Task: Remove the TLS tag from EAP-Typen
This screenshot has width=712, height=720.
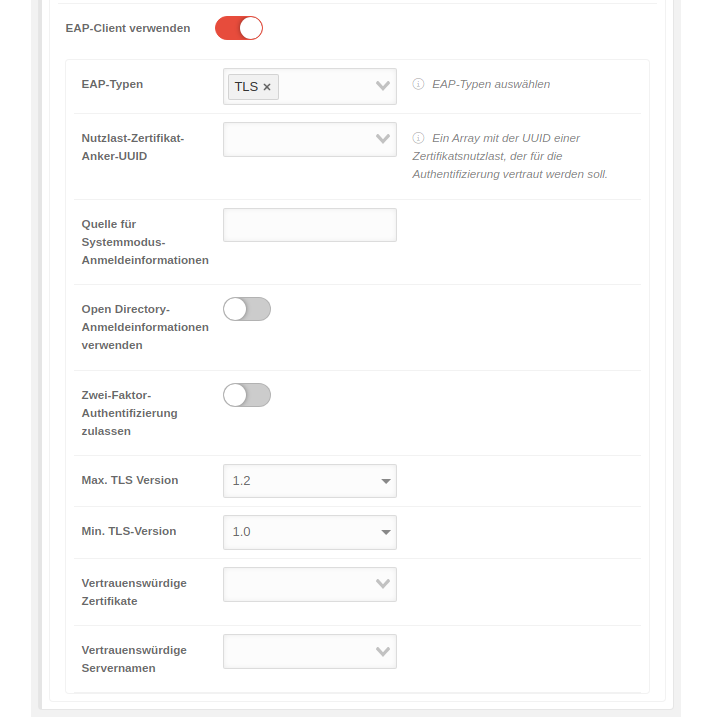Action: [x=267, y=87]
